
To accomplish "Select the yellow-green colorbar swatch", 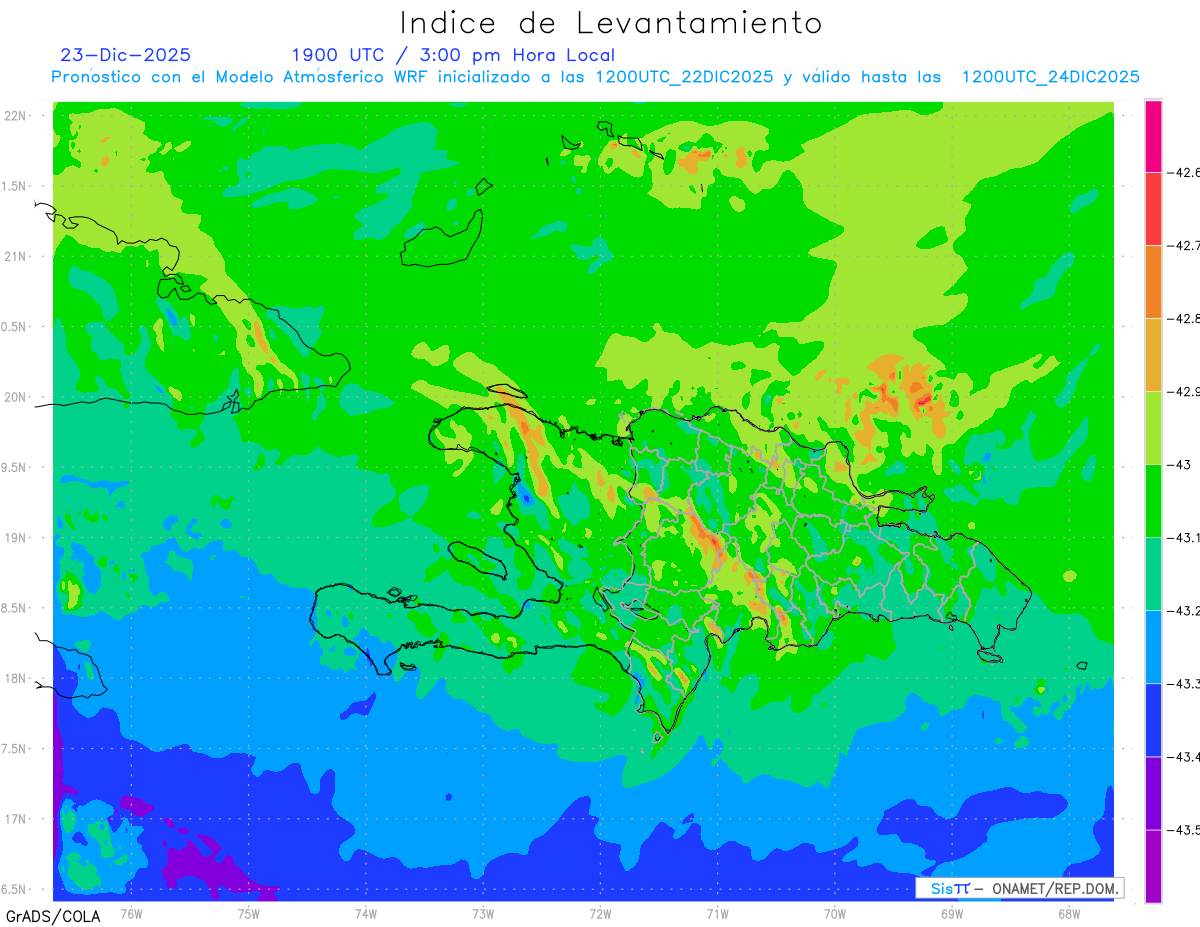I will (1153, 427).
